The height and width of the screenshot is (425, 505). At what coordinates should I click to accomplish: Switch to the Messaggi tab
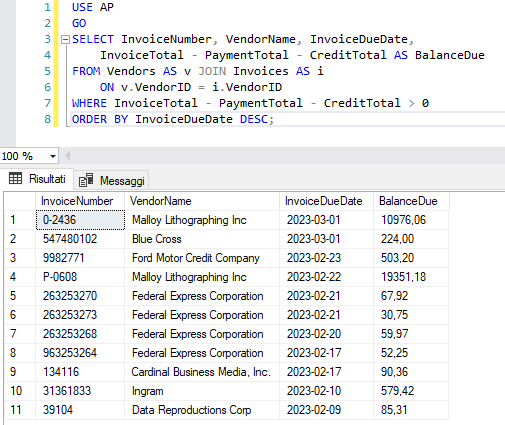click(112, 181)
